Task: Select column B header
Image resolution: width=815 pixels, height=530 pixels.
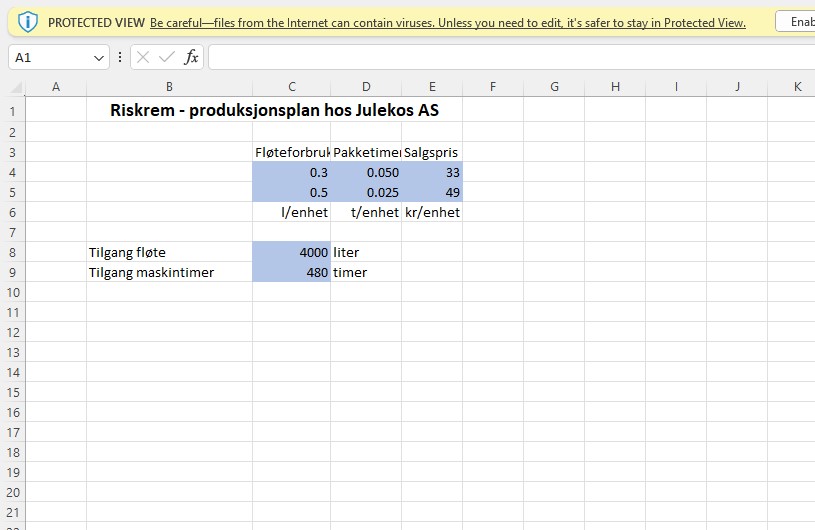Action: coord(169,87)
